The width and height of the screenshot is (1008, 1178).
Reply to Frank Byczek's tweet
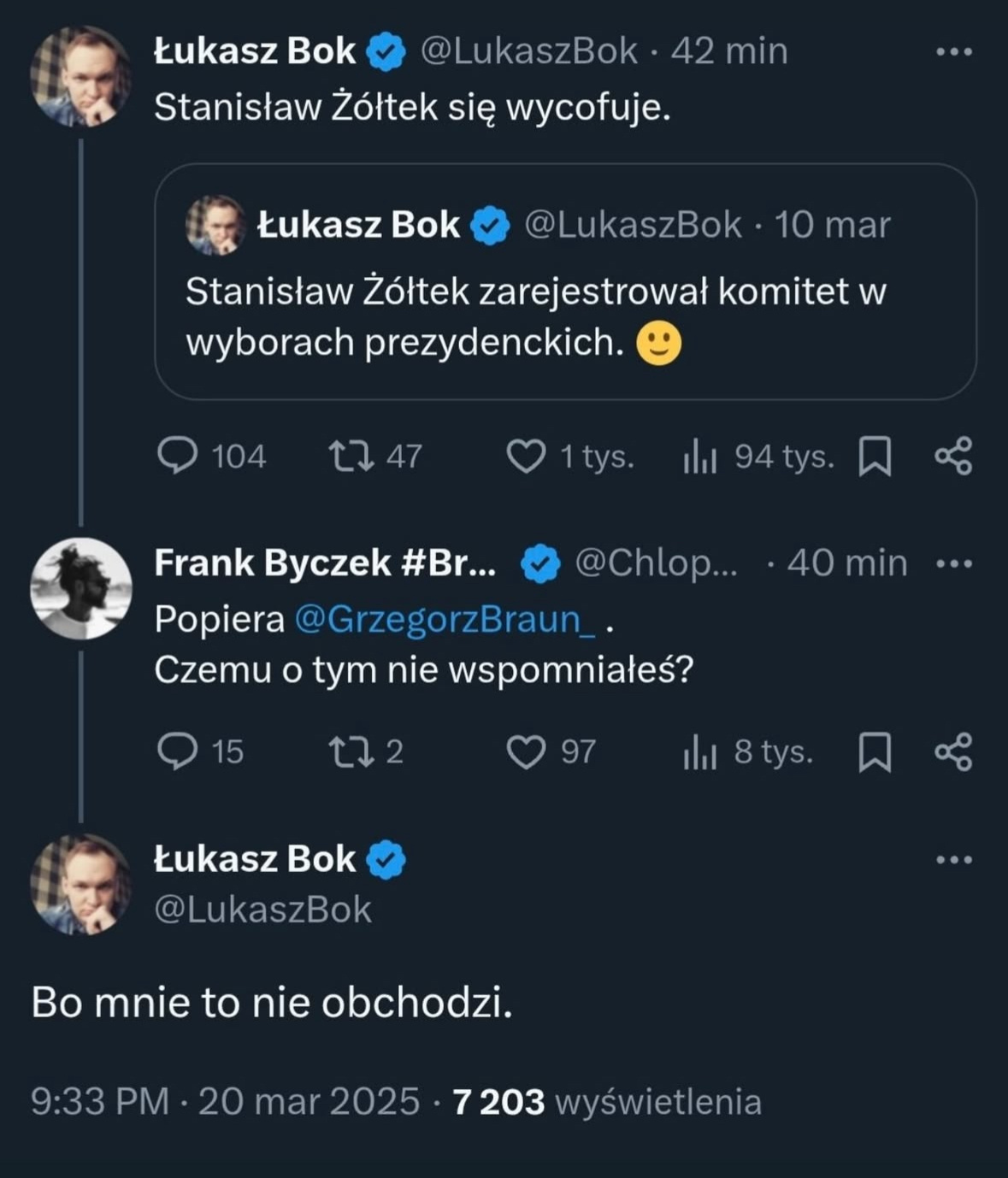178,751
